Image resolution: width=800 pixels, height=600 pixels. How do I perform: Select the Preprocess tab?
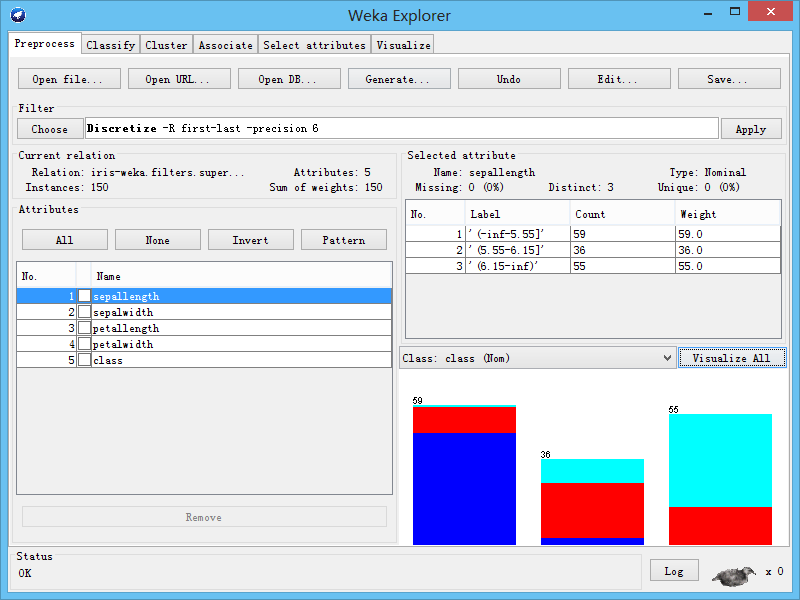pos(44,43)
